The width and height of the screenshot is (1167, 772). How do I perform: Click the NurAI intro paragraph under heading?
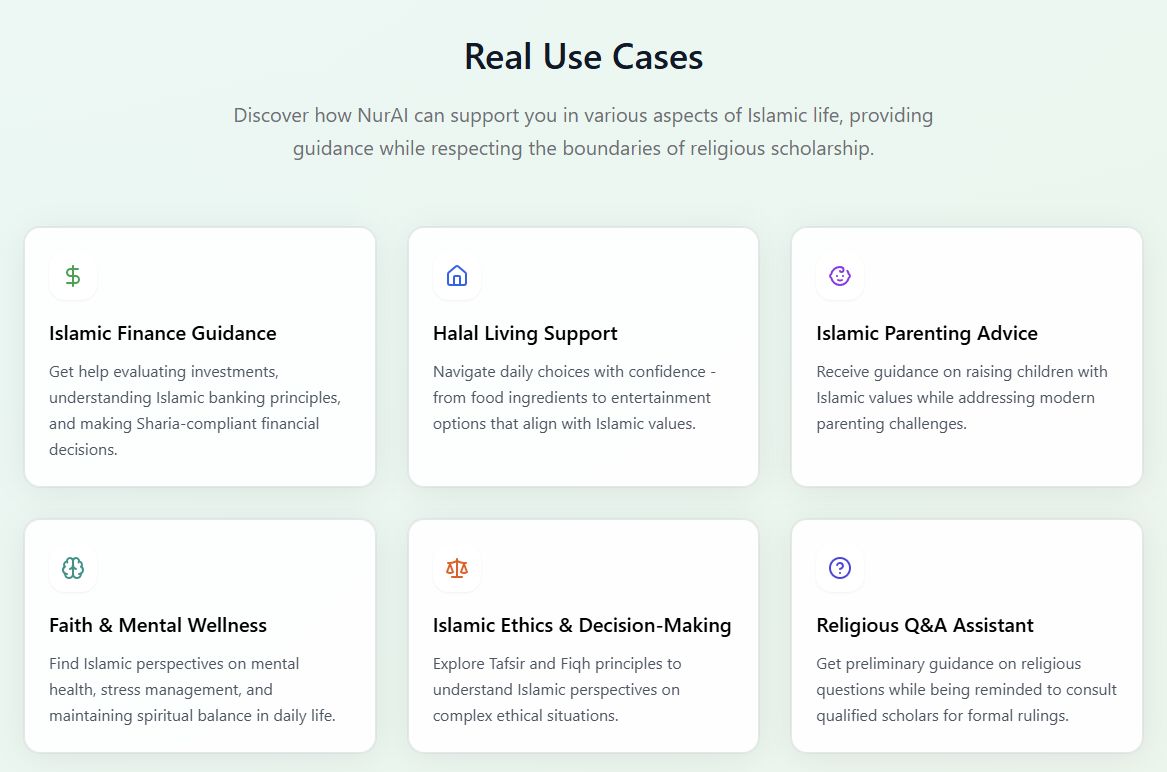[x=583, y=132]
